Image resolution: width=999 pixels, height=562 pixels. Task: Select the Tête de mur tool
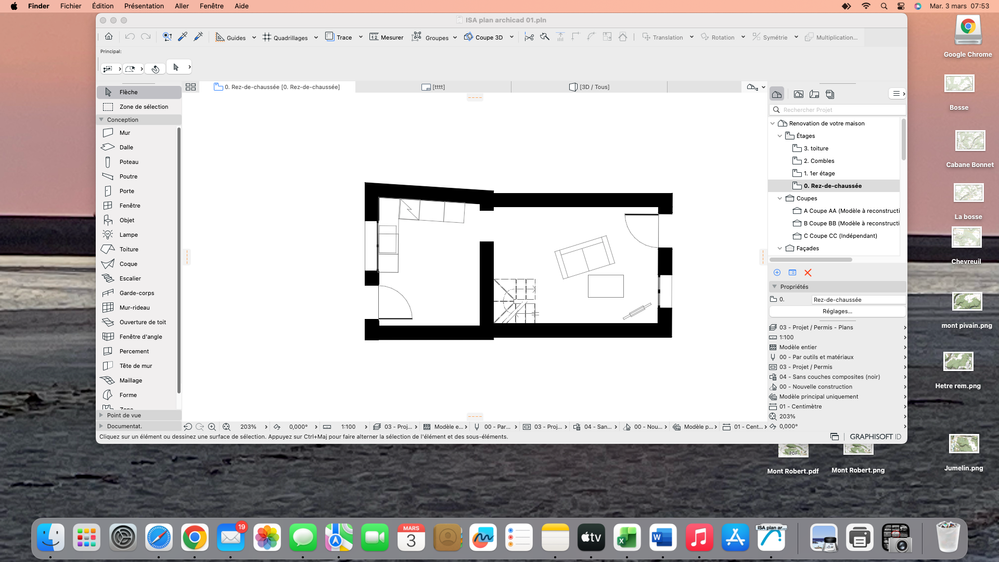(139, 366)
